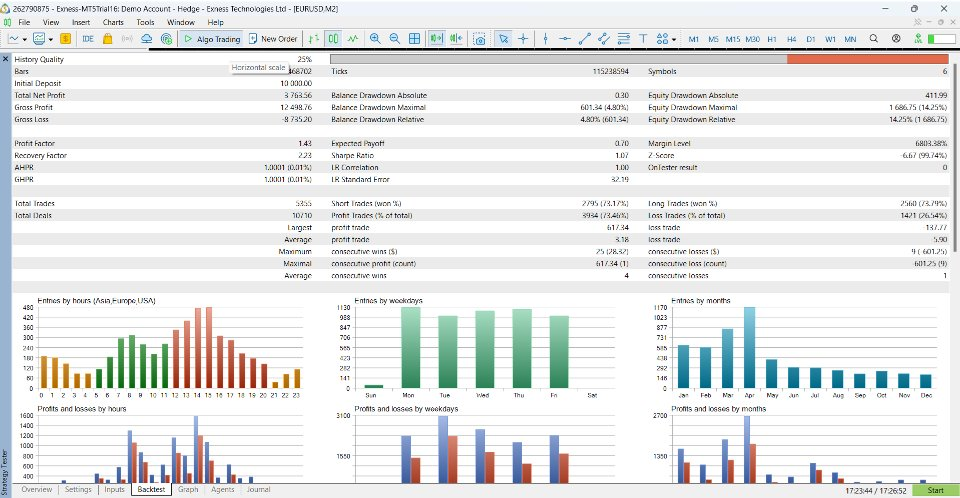Click the report vertical scrollbar
The height and width of the screenshot is (498, 960).
pyautogui.click(x=953, y=157)
